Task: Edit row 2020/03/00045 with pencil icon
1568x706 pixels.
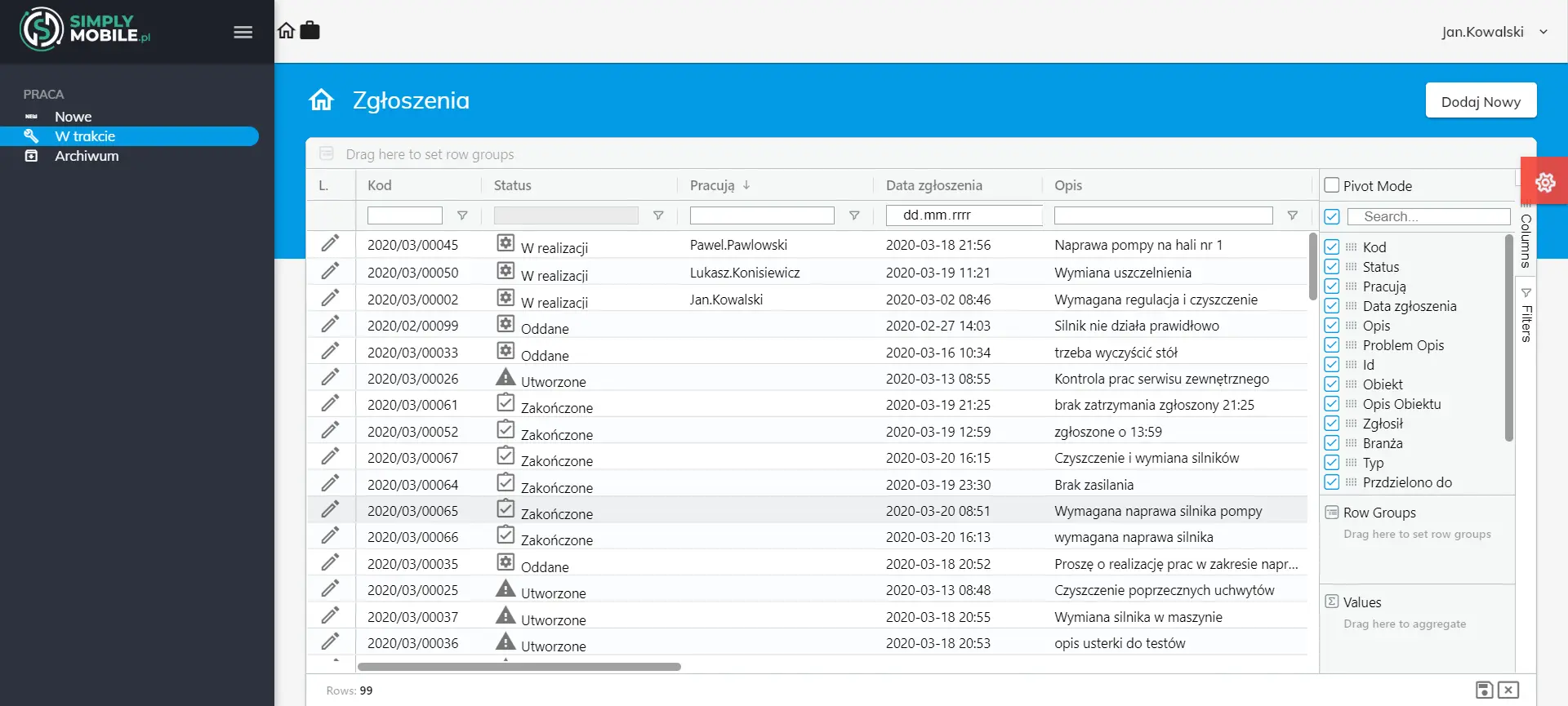Action: click(330, 244)
